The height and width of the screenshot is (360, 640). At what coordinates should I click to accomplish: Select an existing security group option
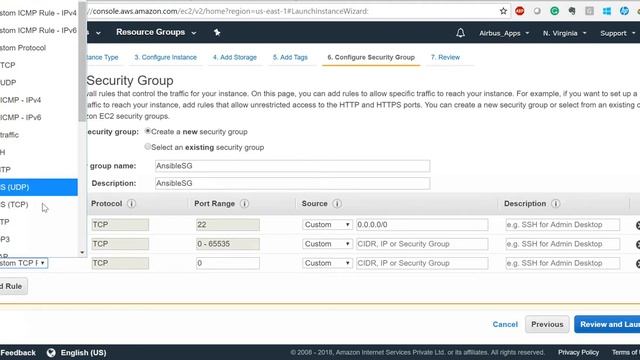(x=148, y=147)
